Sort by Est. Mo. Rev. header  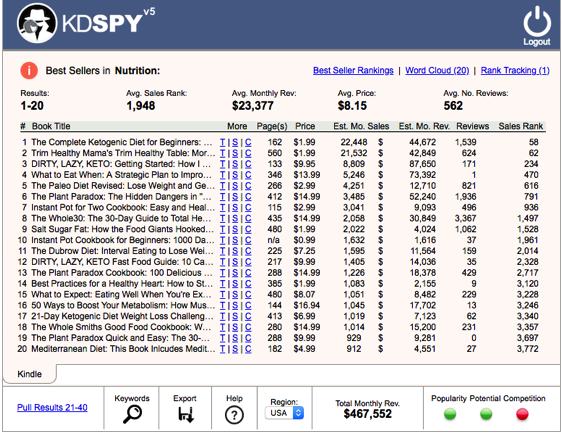click(x=424, y=126)
